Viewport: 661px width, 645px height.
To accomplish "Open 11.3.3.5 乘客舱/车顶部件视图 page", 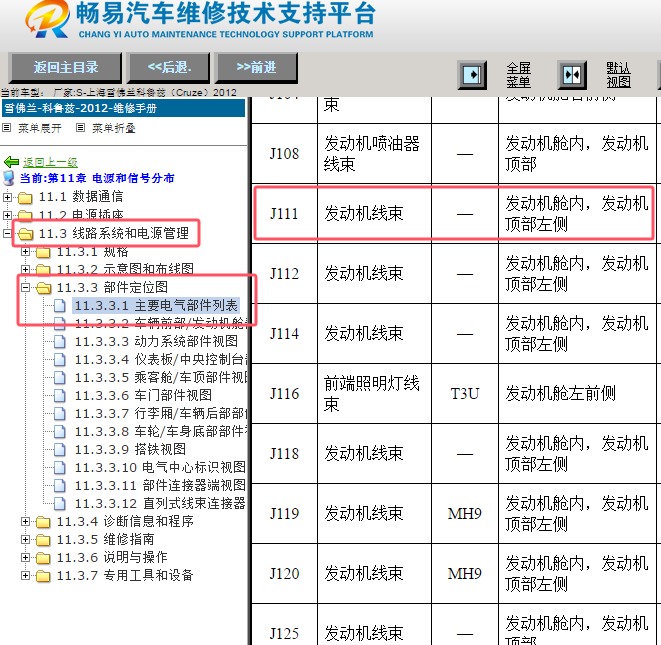I will tap(161, 377).
